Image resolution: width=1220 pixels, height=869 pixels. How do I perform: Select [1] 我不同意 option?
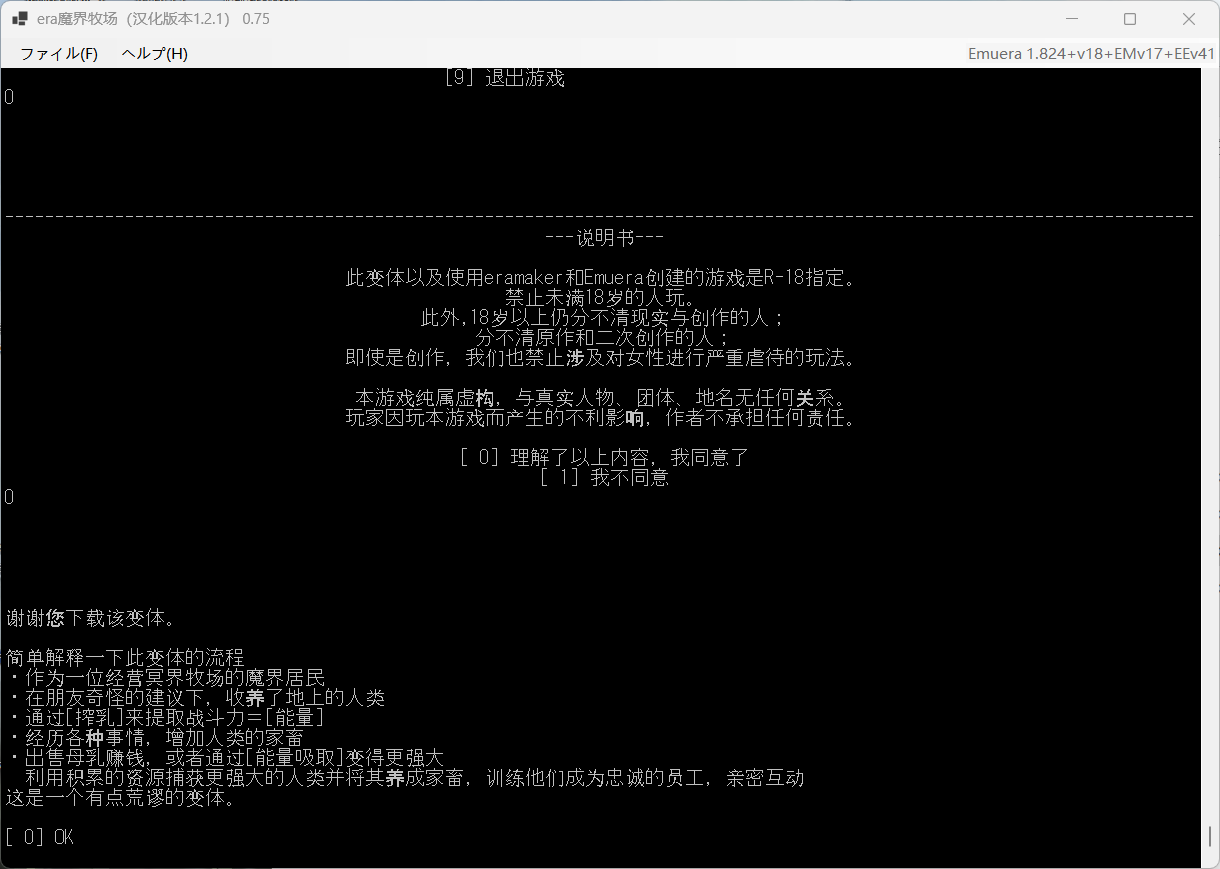pyautogui.click(x=604, y=478)
